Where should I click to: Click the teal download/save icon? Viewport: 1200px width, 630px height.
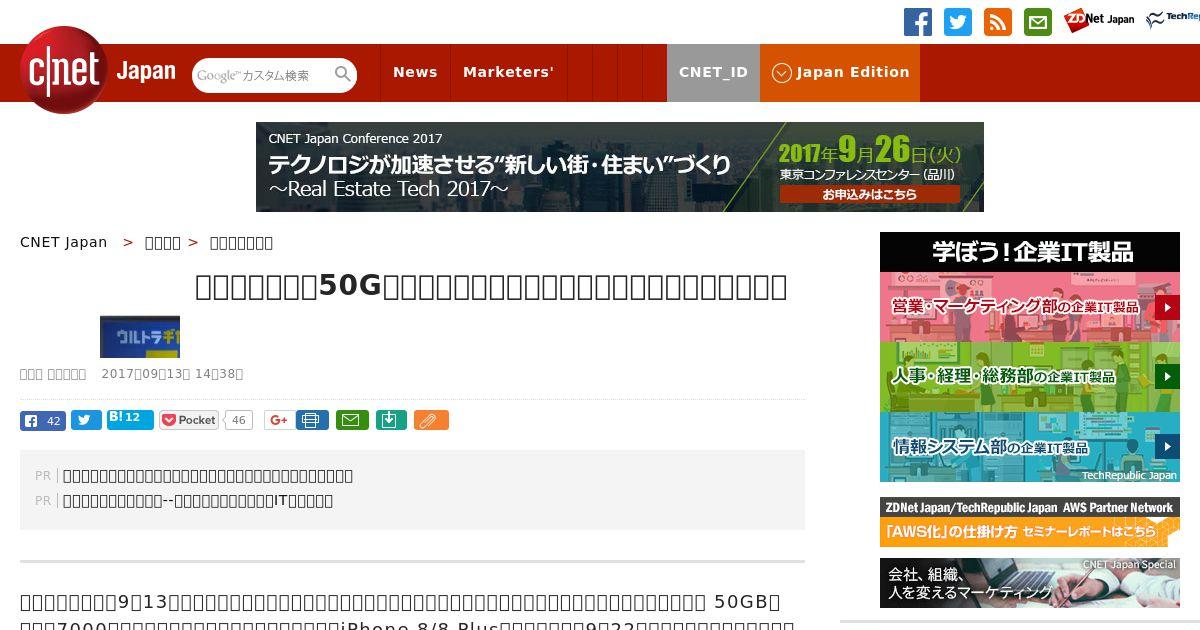coord(391,420)
